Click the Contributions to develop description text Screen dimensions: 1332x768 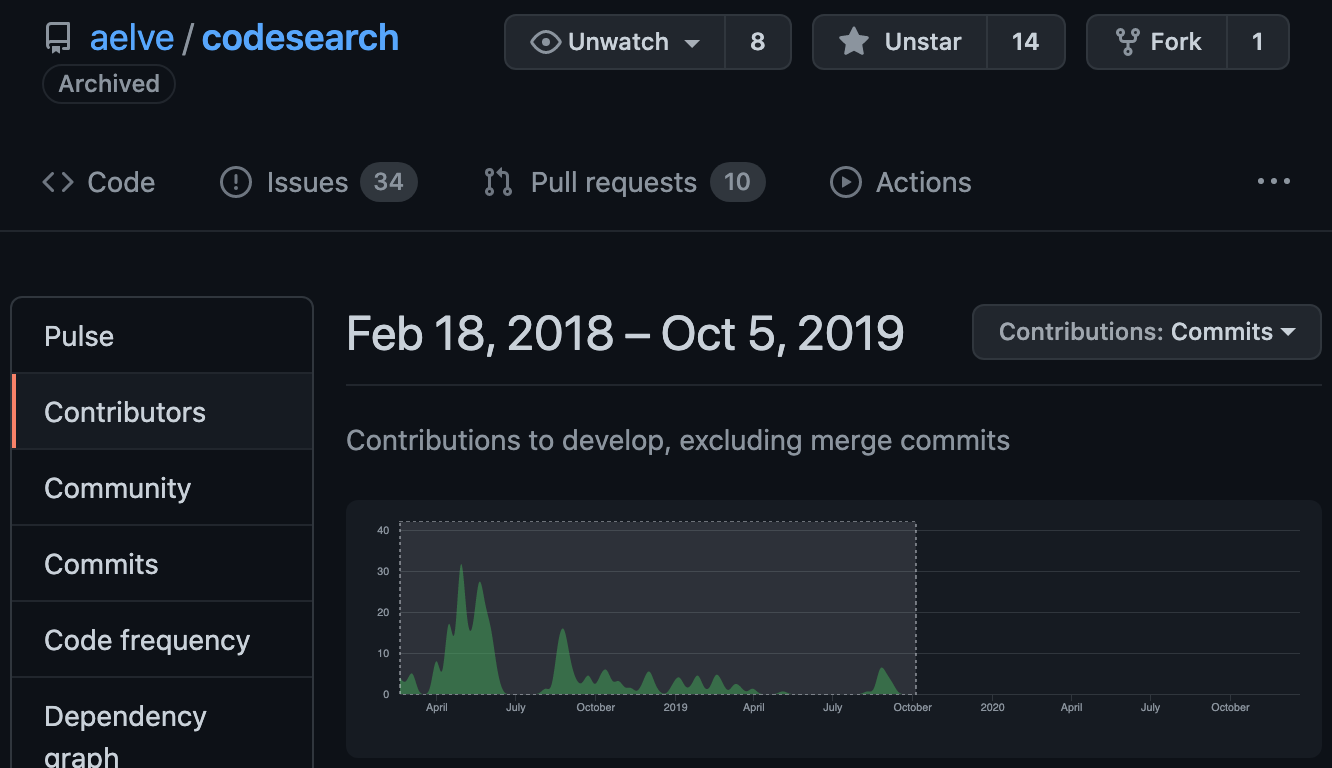pos(678,440)
